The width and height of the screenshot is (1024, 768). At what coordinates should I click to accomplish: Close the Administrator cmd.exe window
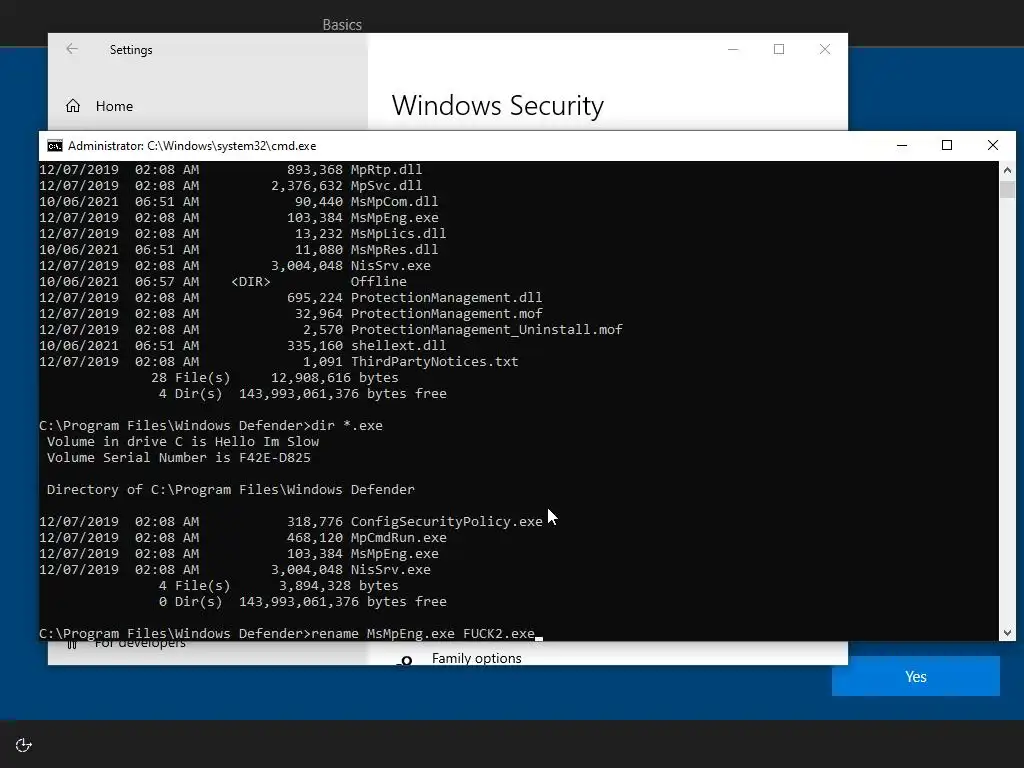coord(993,146)
